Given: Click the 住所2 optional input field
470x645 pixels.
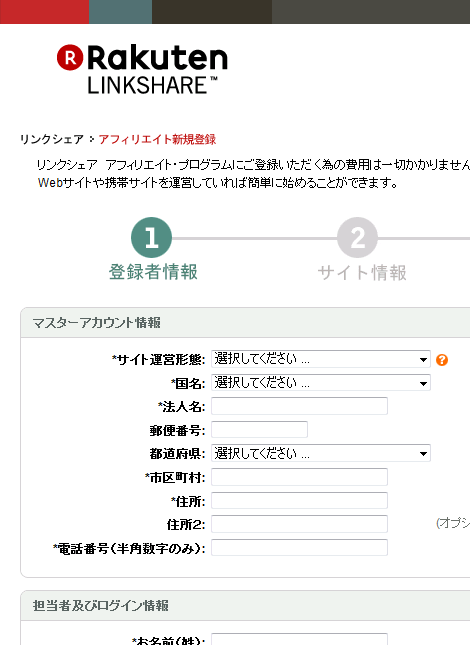Looking at the screenshot, I should (x=299, y=524).
